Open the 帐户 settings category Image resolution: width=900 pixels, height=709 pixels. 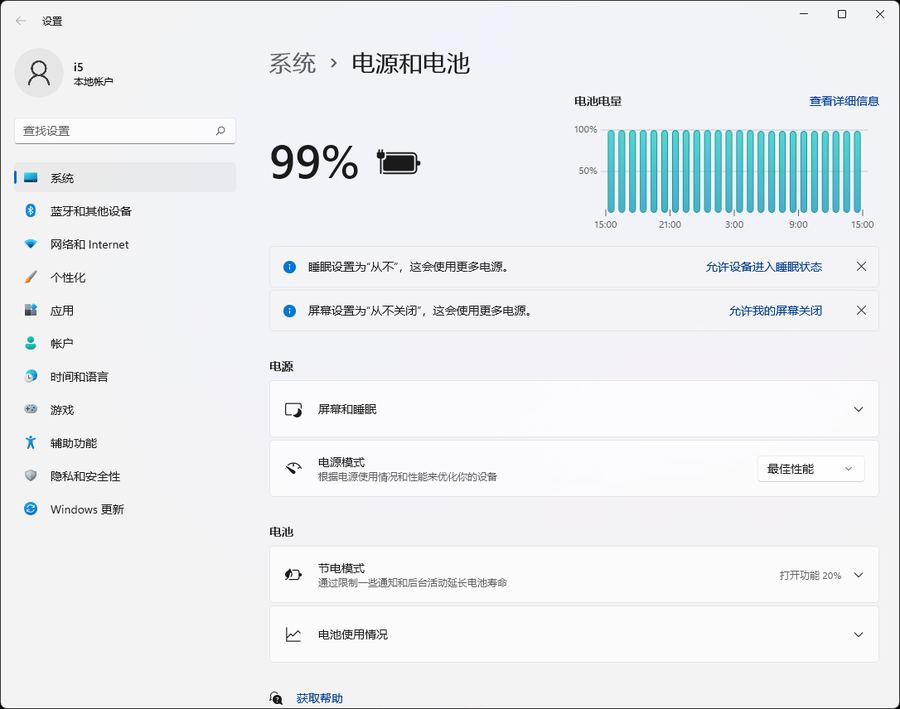click(62, 344)
